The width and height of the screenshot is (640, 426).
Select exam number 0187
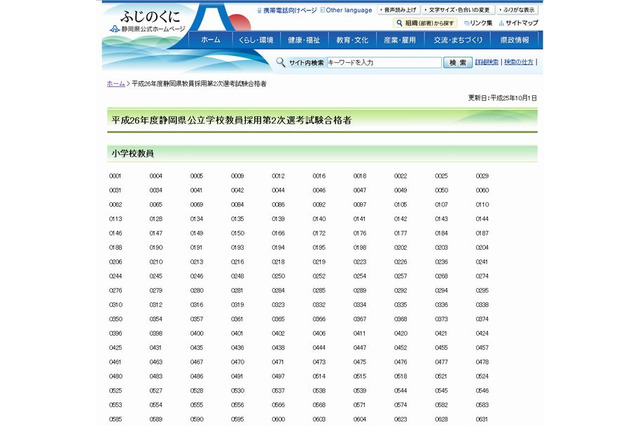[482, 233]
